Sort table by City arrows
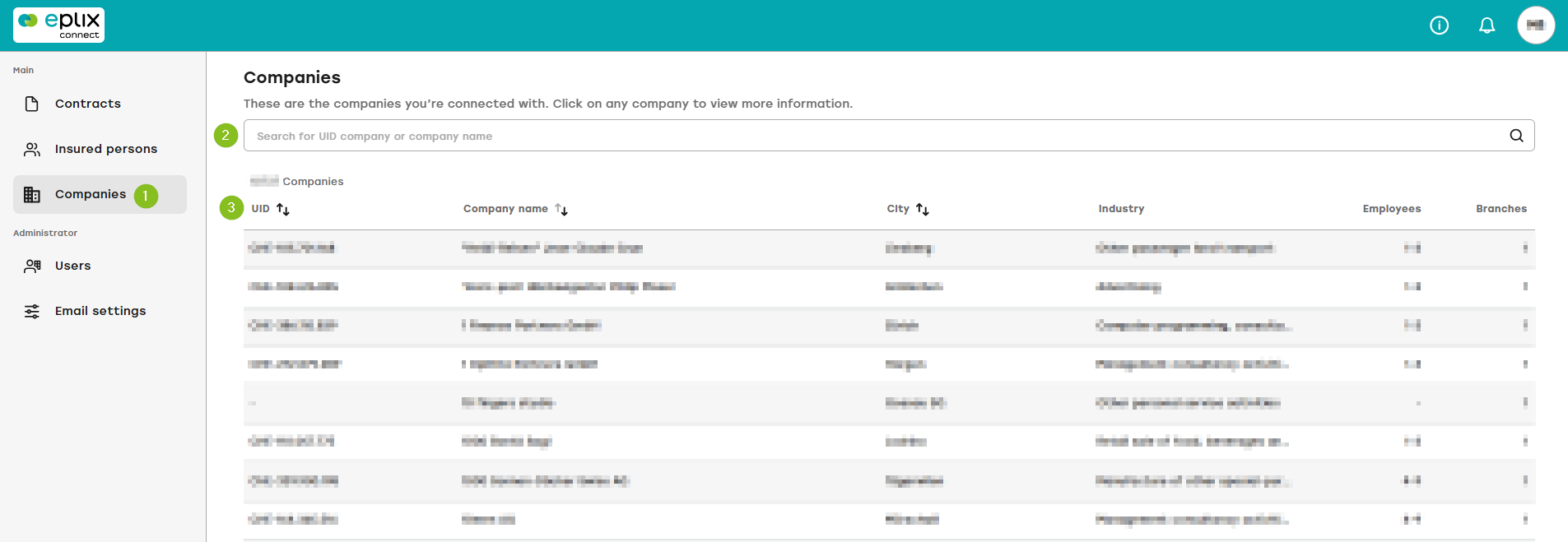 (x=923, y=209)
